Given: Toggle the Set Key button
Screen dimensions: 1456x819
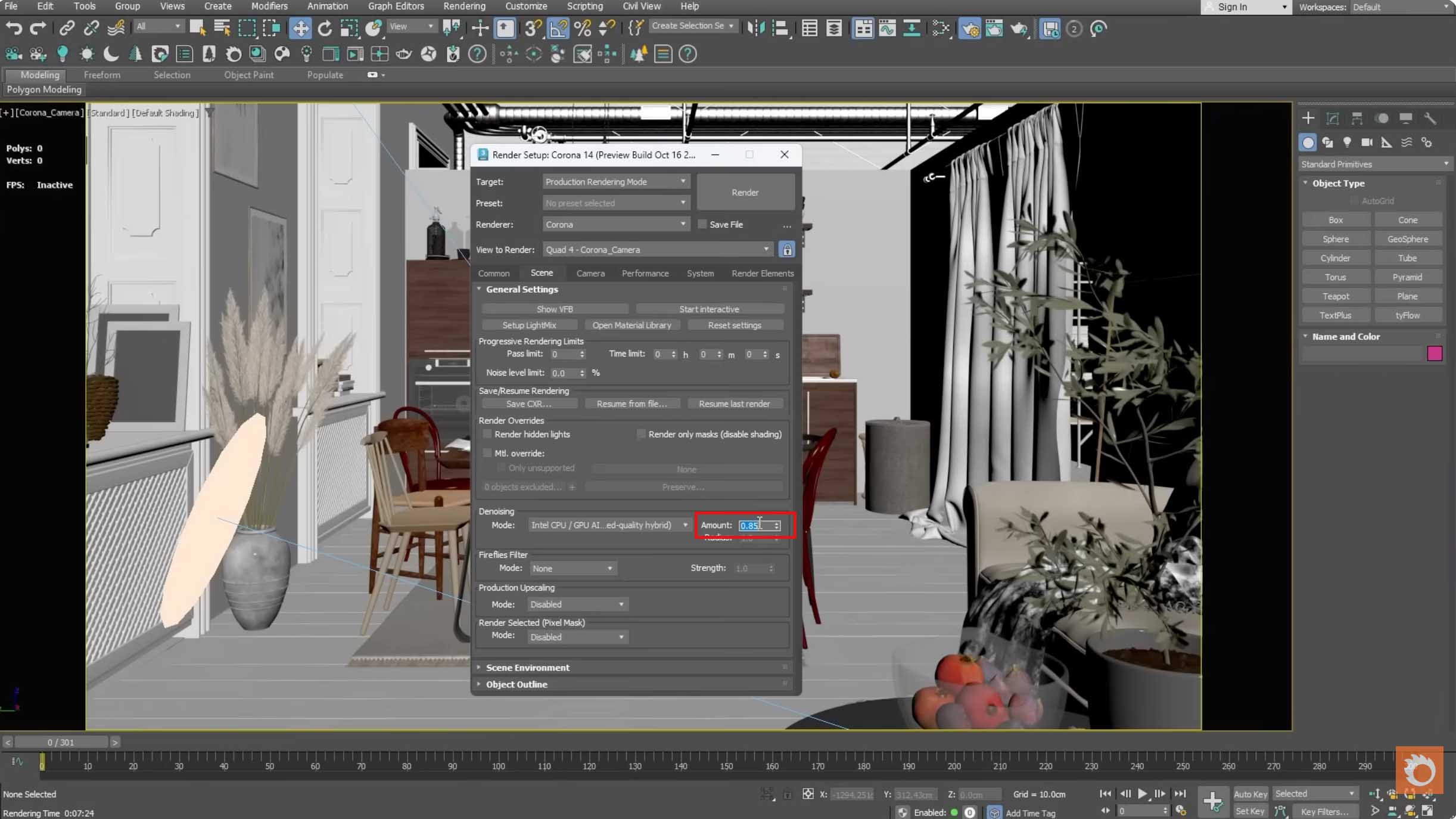Looking at the screenshot, I should click(x=1250, y=811).
